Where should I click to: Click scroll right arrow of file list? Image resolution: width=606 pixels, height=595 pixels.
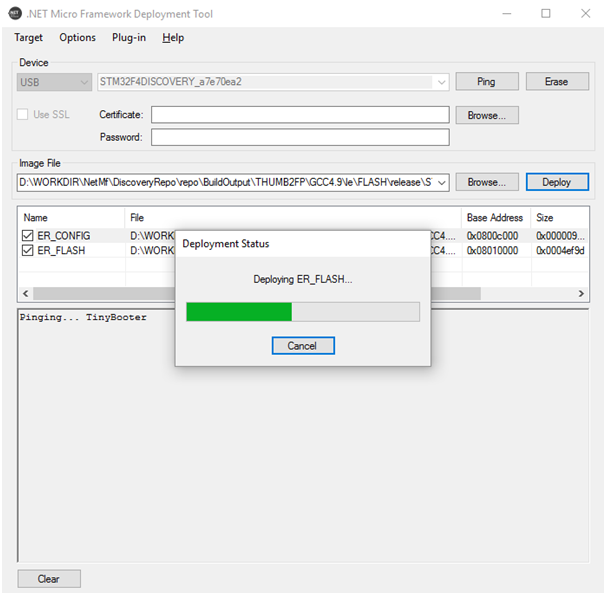coord(581,294)
